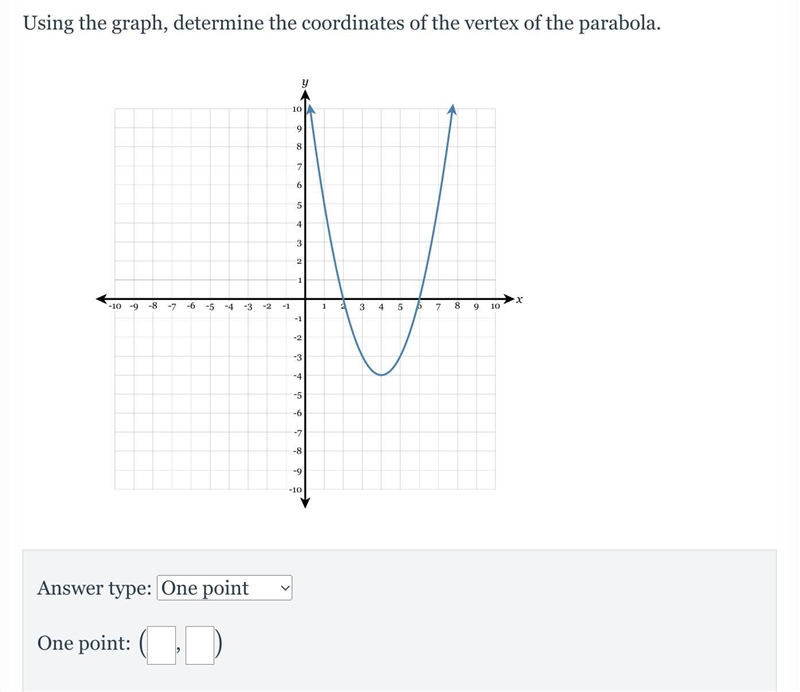Click the x-axis right arrowhead
800x692 pixels.
(x=509, y=299)
